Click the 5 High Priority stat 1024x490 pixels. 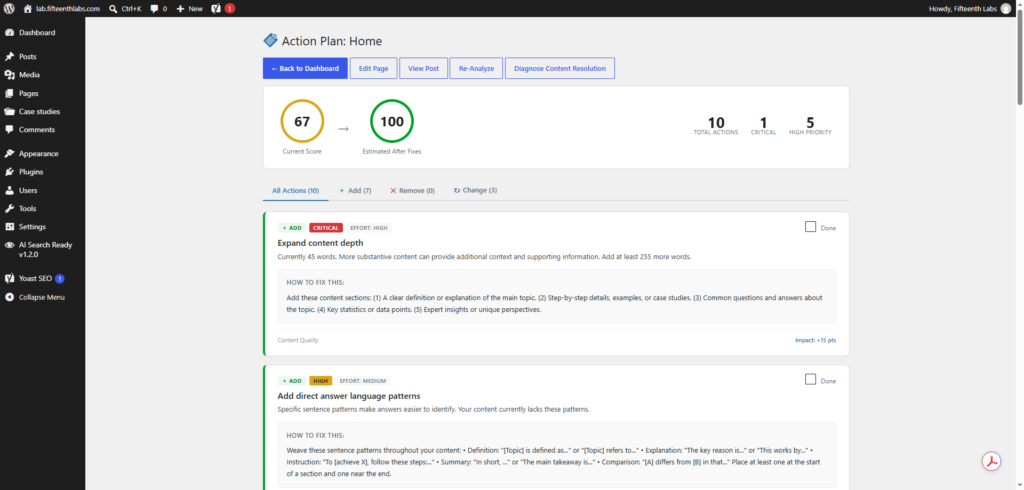pos(810,125)
